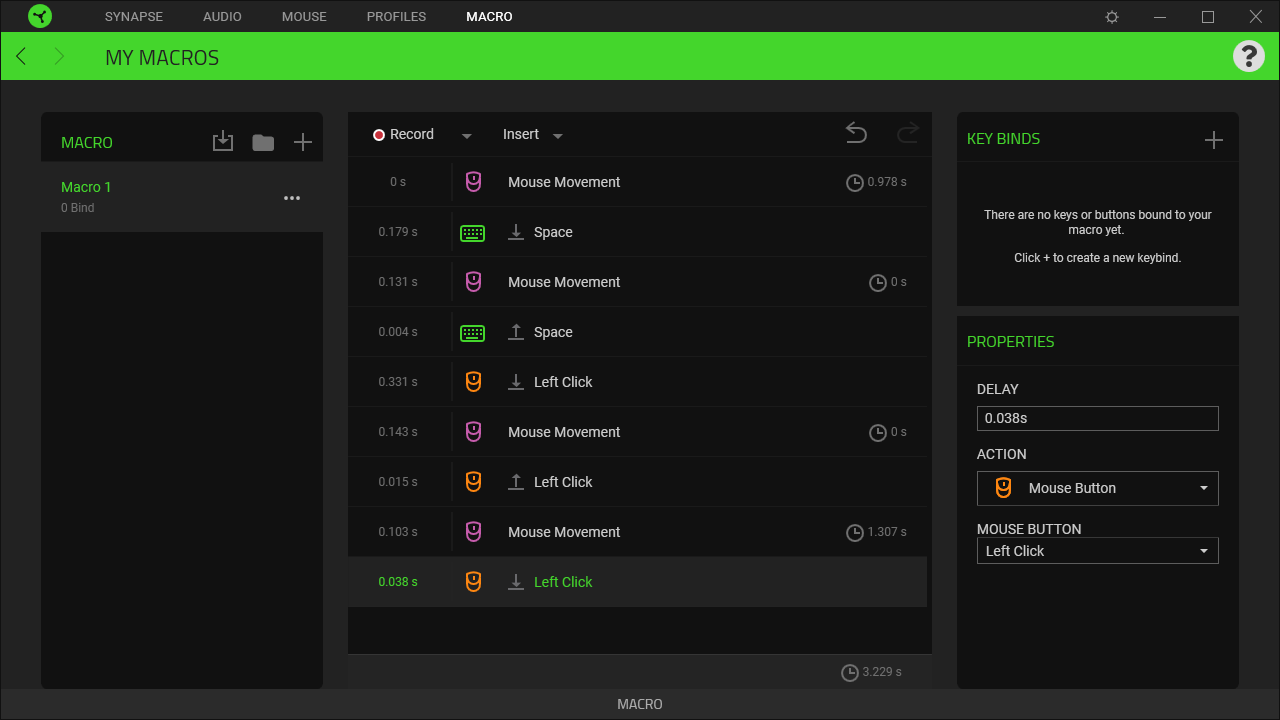This screenshot has width=1280, height=720.
Task: Click the Razer logo icon
Action: click(40, 16)
